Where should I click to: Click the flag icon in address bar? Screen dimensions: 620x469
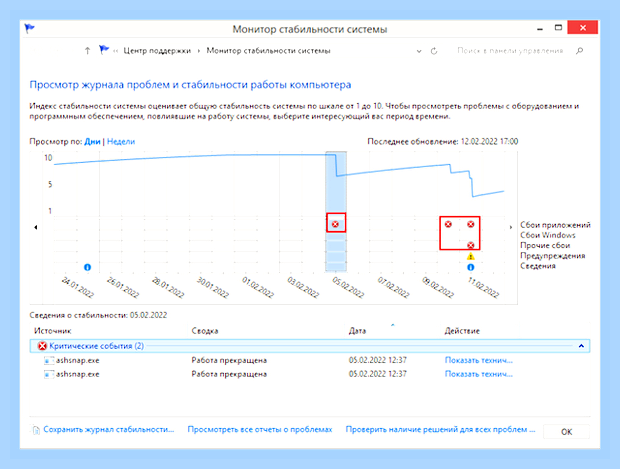(x=104, y=50)
